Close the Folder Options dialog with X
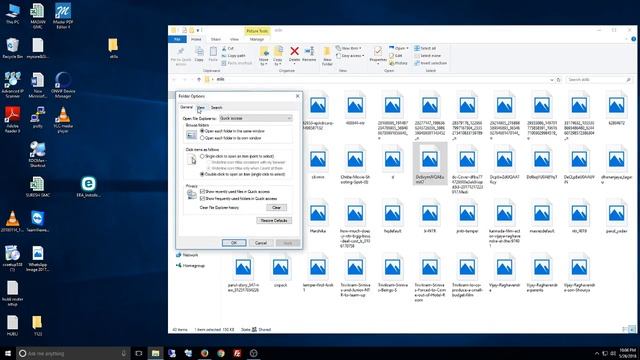640x360 pixels. click(x=298, y=96)
